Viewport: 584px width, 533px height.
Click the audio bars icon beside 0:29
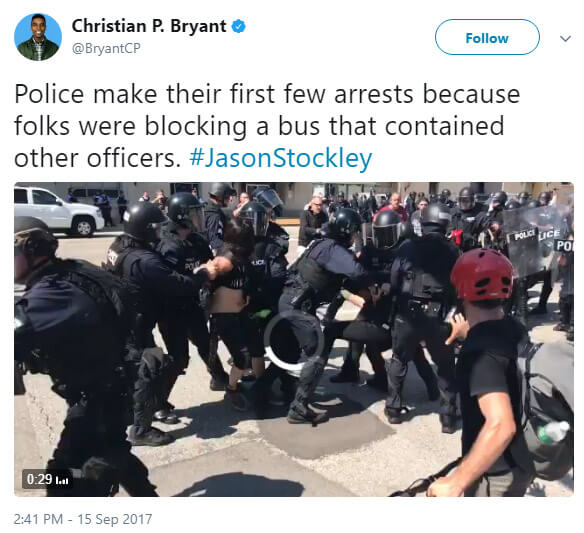tap(62, 480)
